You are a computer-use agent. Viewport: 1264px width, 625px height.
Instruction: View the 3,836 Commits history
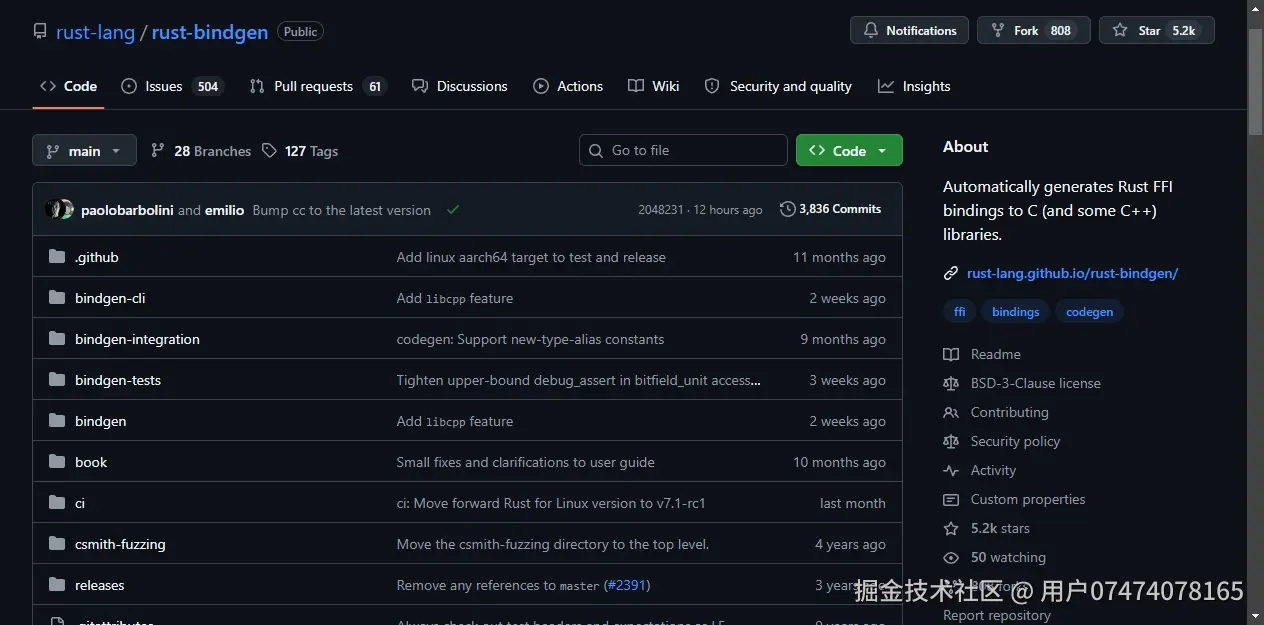click(x=831, y=209)
